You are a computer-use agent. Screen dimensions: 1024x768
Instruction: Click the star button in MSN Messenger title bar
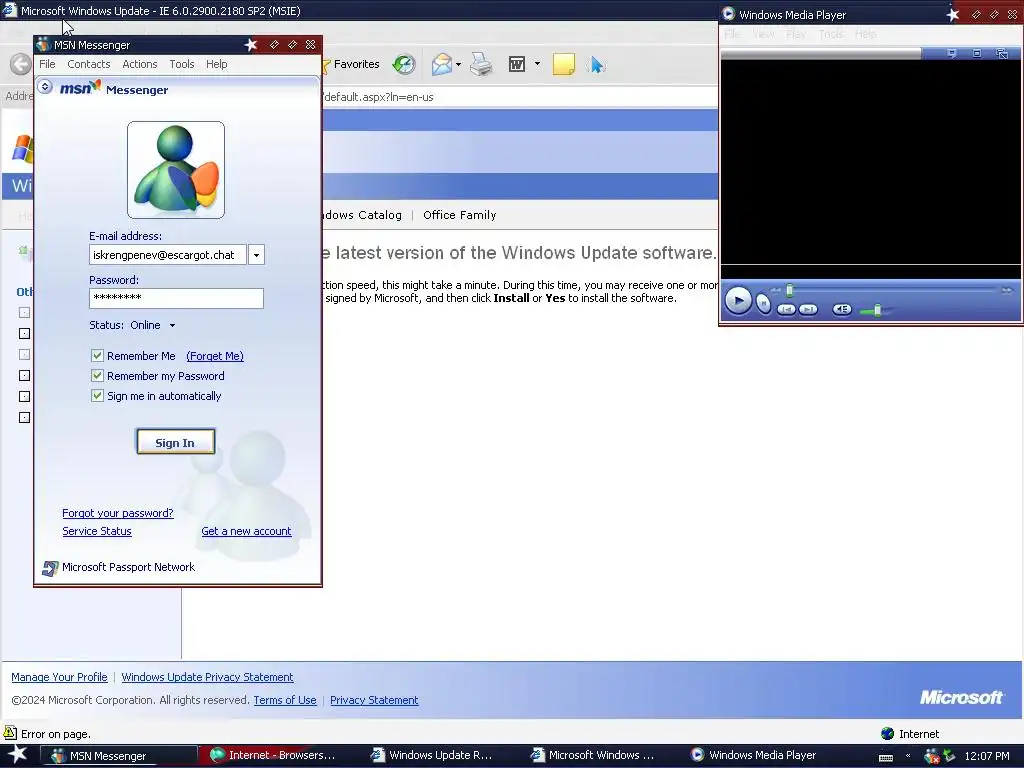coord(251,44)
